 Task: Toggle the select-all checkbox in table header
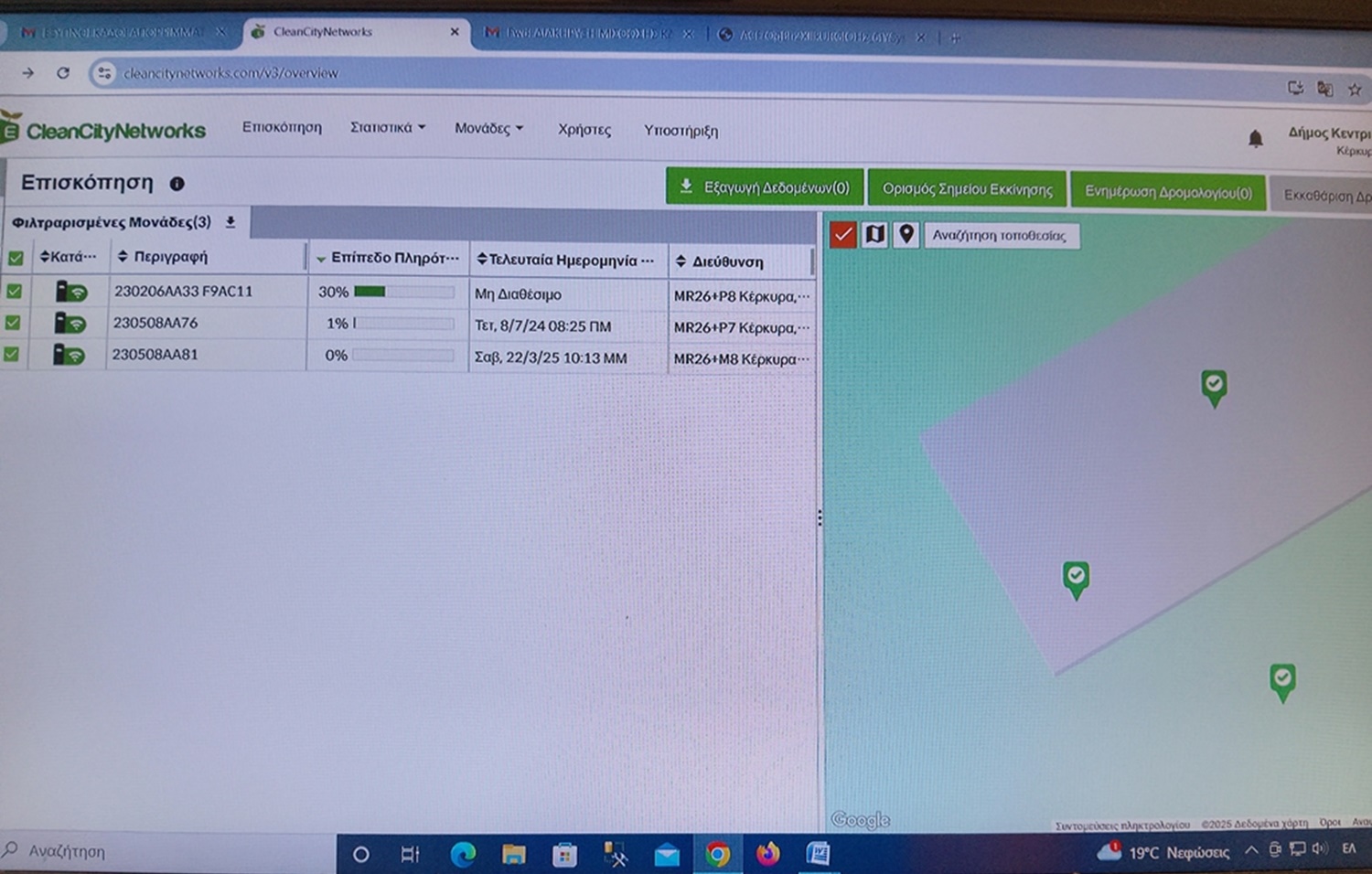(x=16, y=258)
